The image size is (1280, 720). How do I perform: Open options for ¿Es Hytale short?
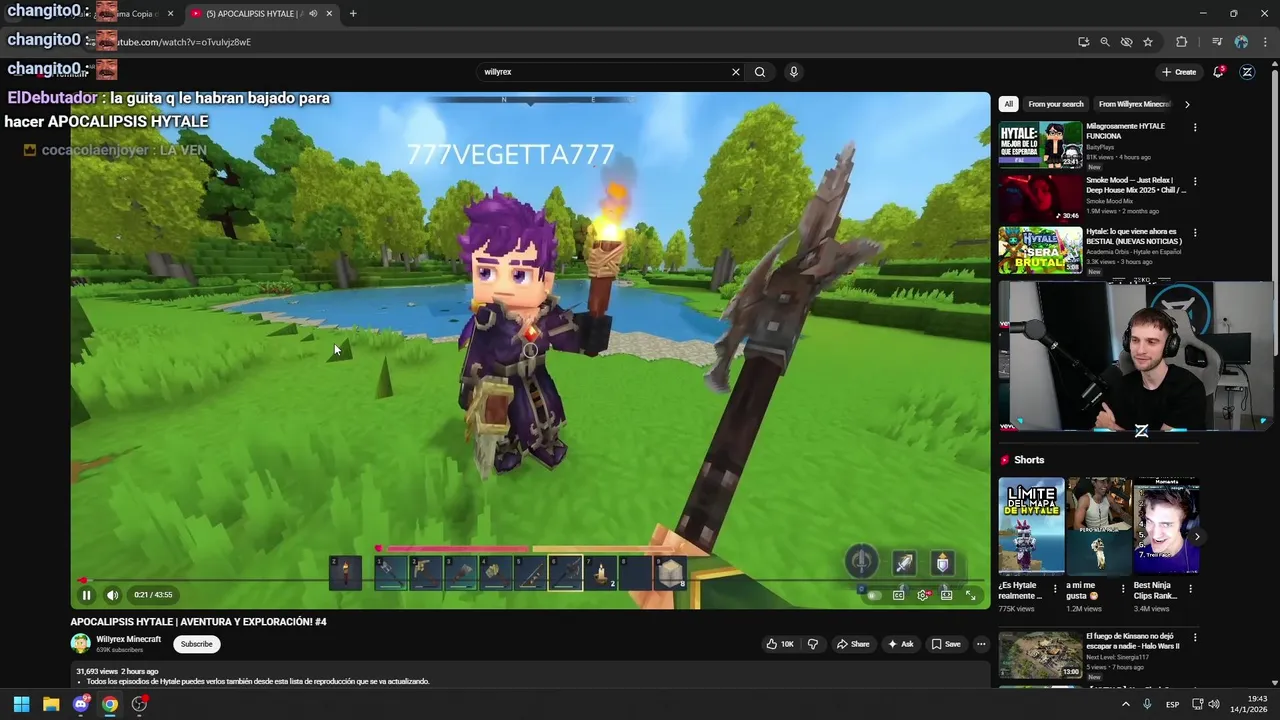click(1054, 589)
